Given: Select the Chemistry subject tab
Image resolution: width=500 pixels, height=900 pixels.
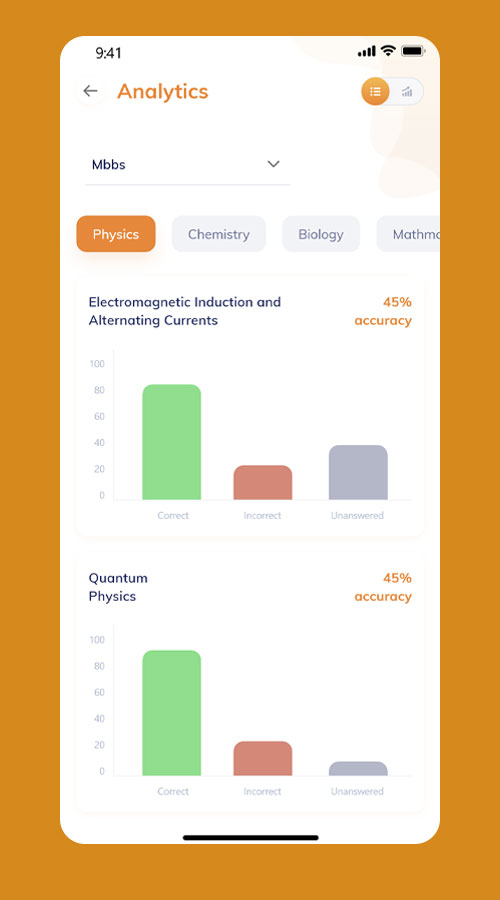Looking at the screenshot, I should (219, 234).
